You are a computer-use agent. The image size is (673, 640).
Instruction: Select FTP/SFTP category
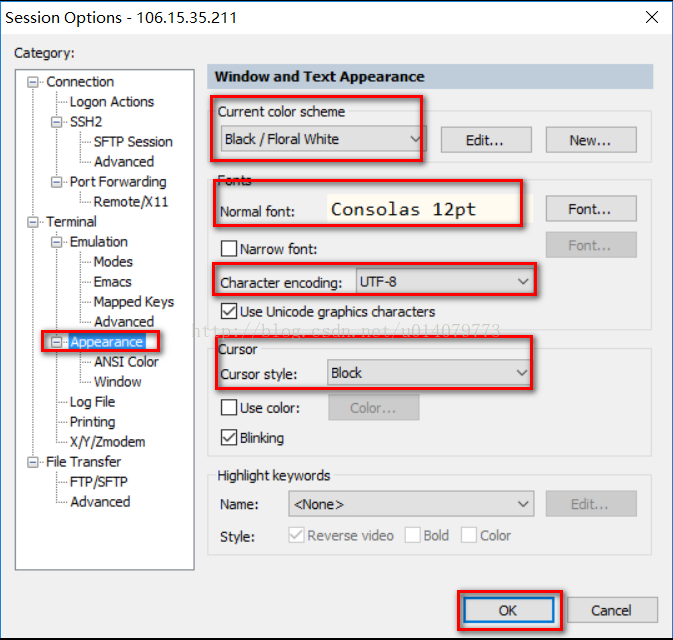click(99, 482)
